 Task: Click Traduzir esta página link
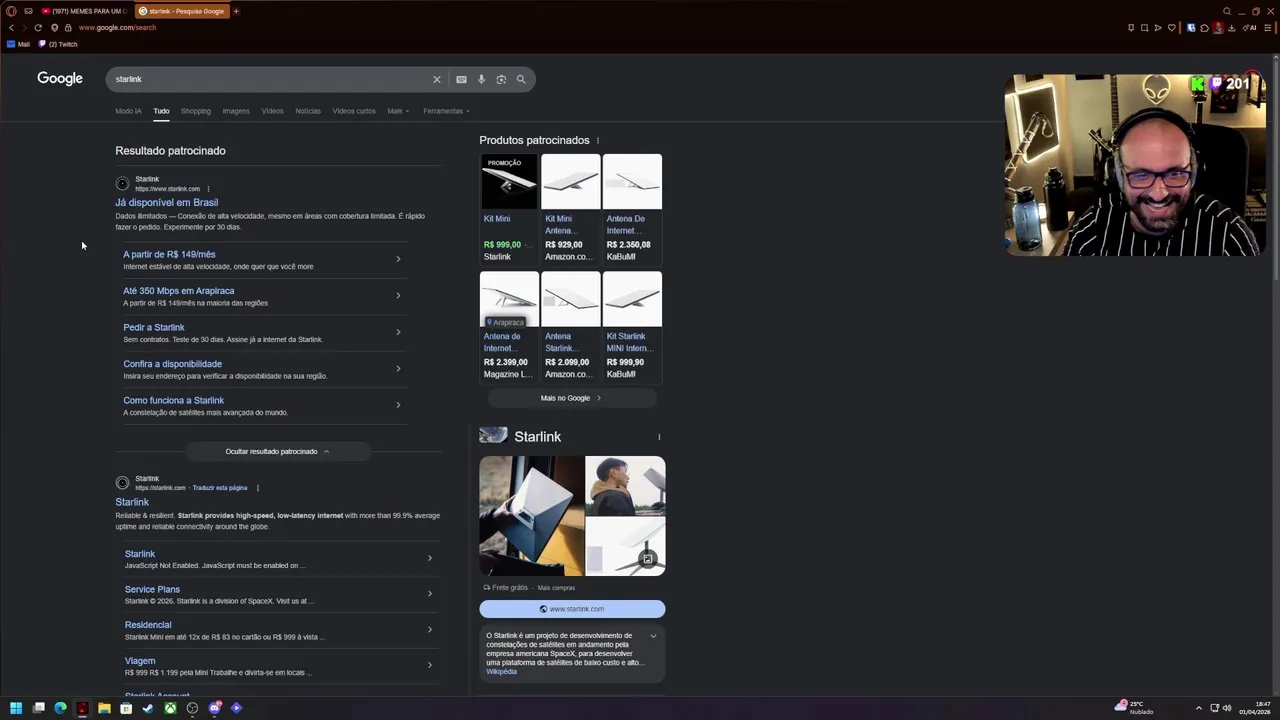click(x=220, y=488)
